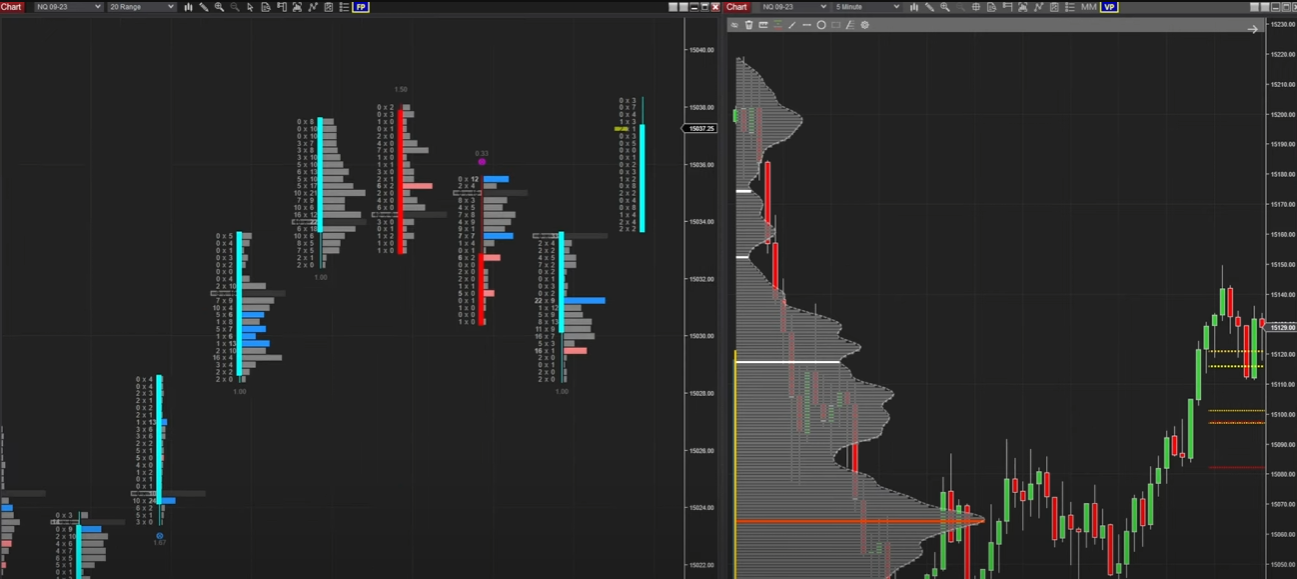Open data box icon in right chart toolbar

991,7
